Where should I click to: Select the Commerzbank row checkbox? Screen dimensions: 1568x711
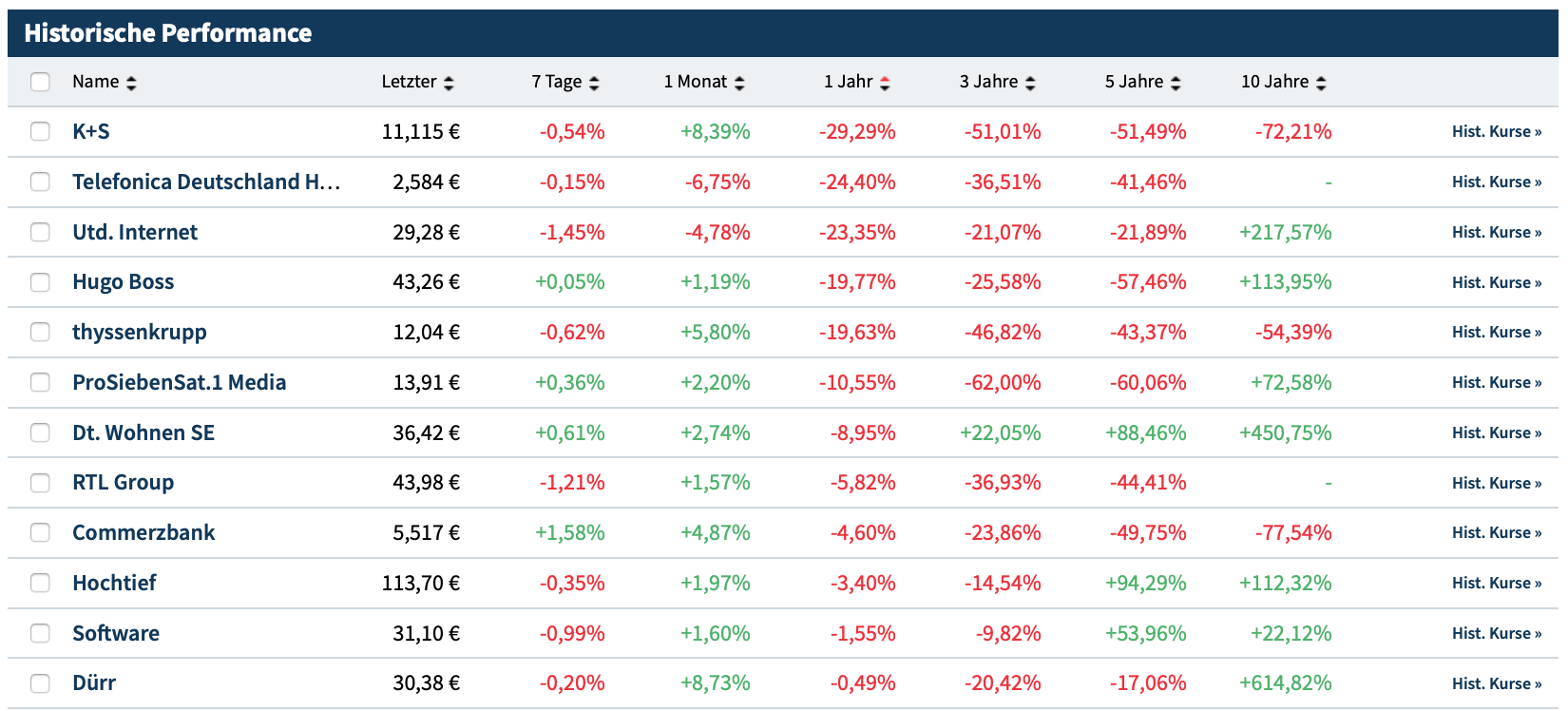coord(40,532)
